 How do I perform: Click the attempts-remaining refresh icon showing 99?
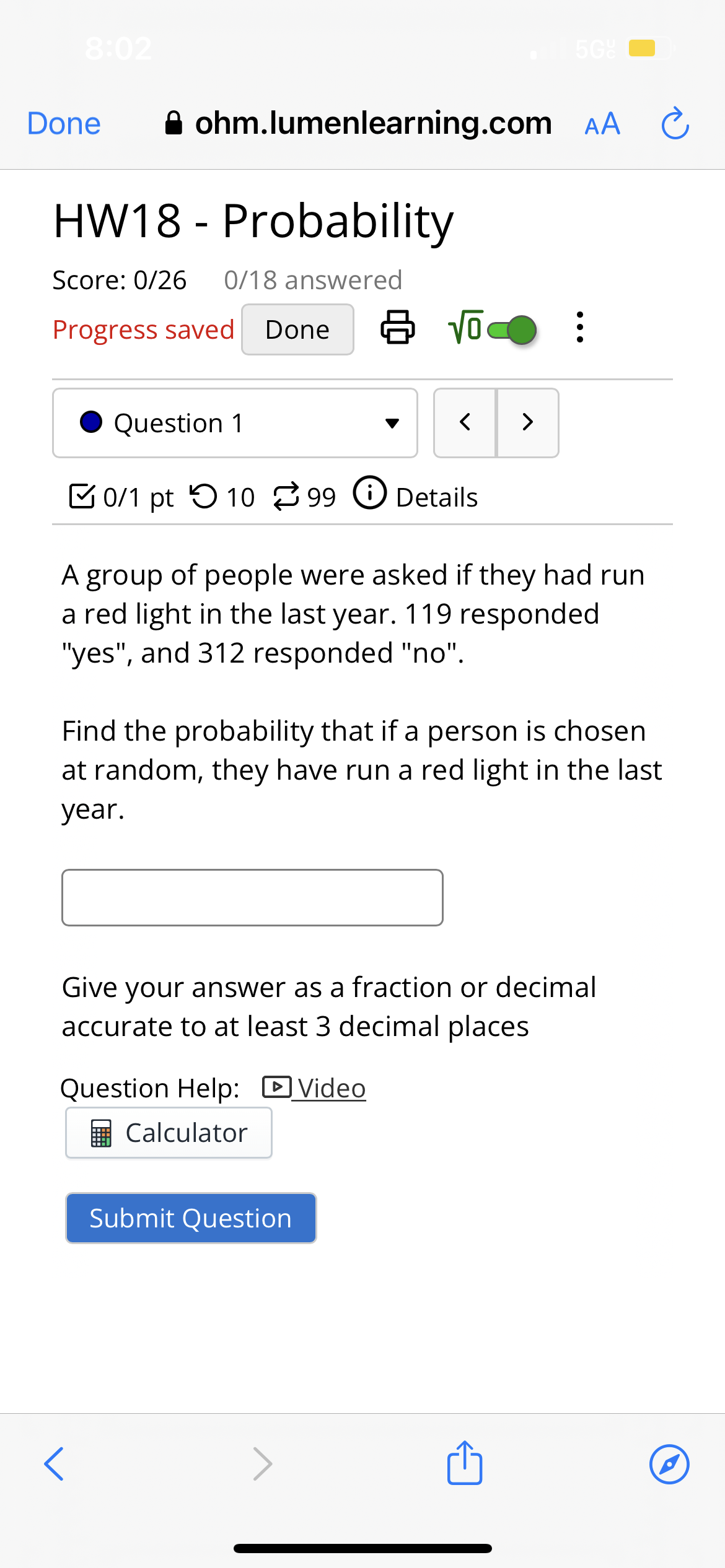coord(288,495)
